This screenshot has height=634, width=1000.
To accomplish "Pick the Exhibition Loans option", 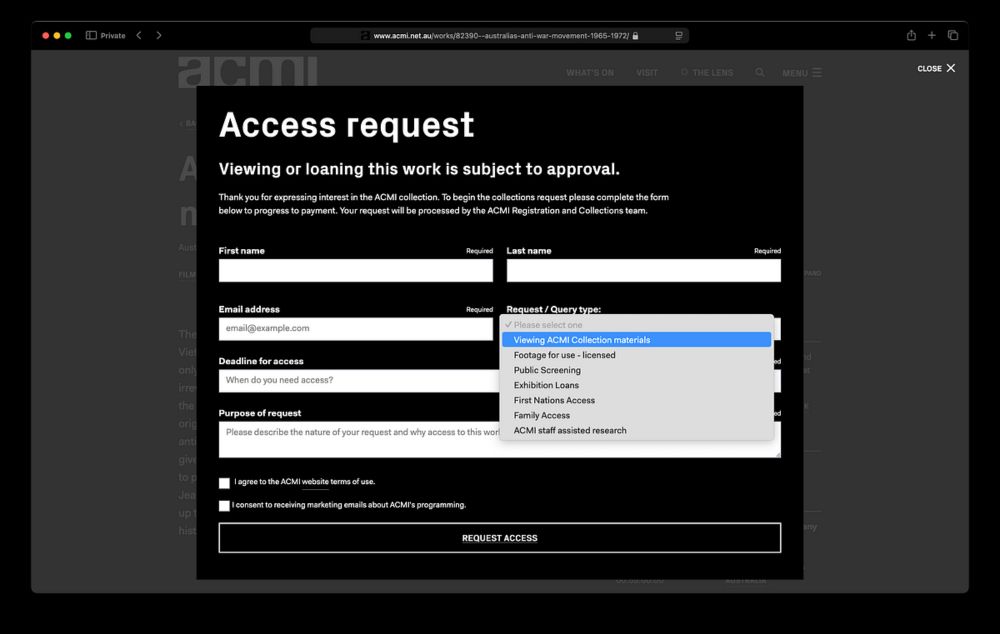I will [x=636, y=385].
